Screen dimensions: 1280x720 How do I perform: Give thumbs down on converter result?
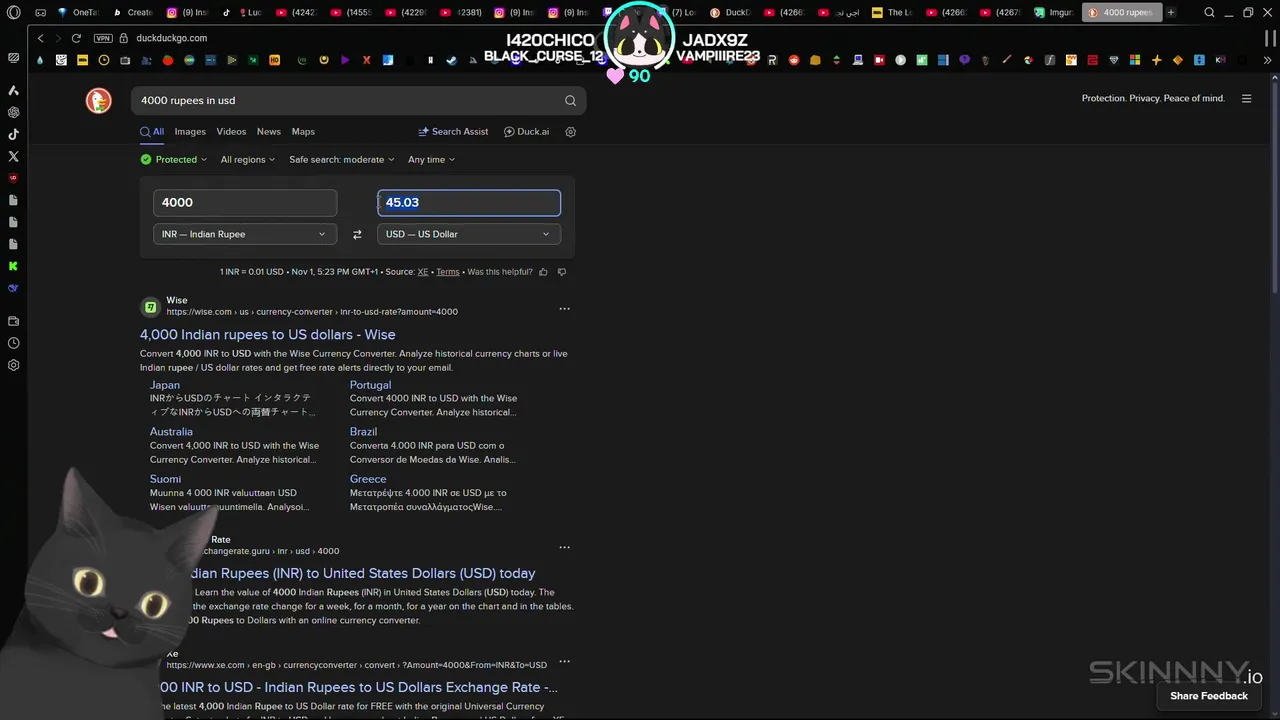click(562, 272)
